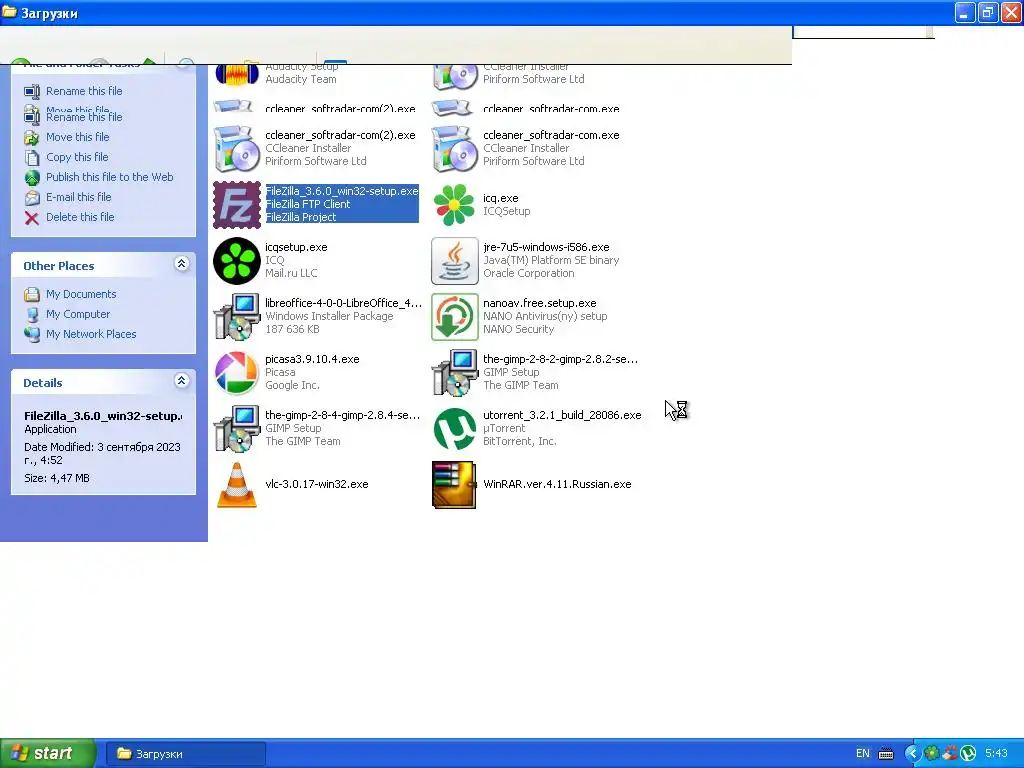Open ICQ from the system tray

click(x=932, y=753)
